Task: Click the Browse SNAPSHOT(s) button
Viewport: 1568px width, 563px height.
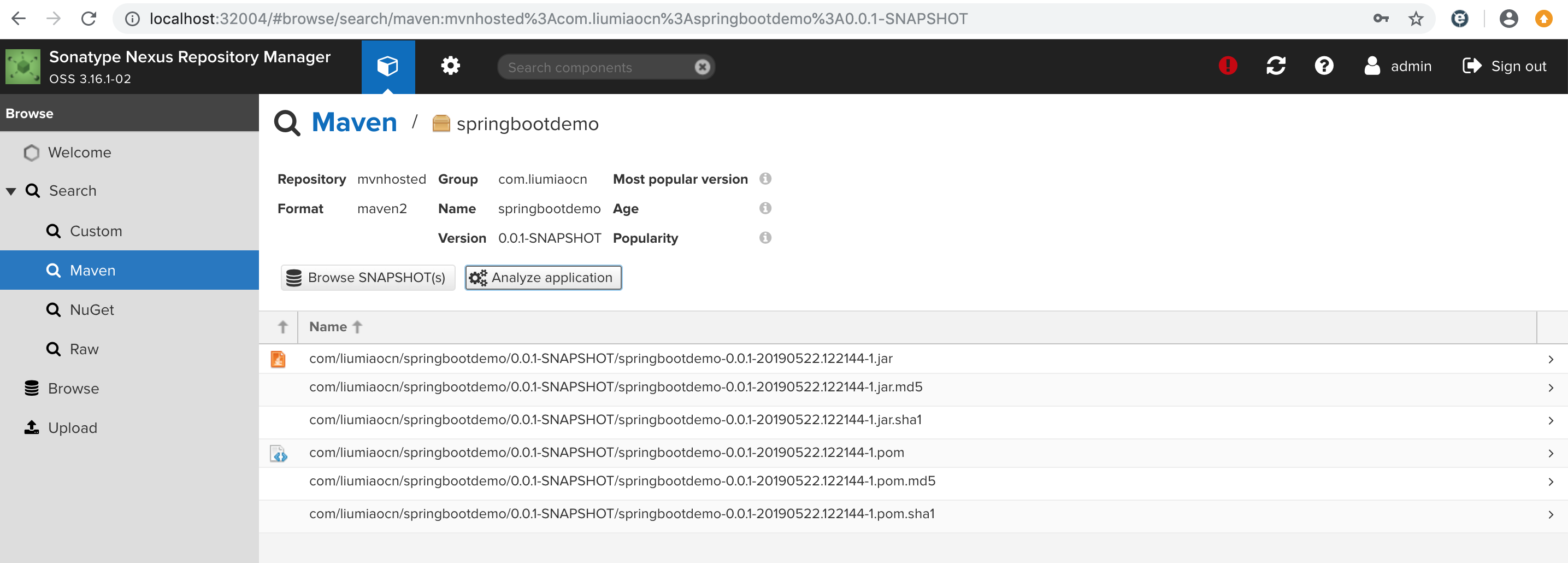Action: pyautogui.click(x=367, y=277)
